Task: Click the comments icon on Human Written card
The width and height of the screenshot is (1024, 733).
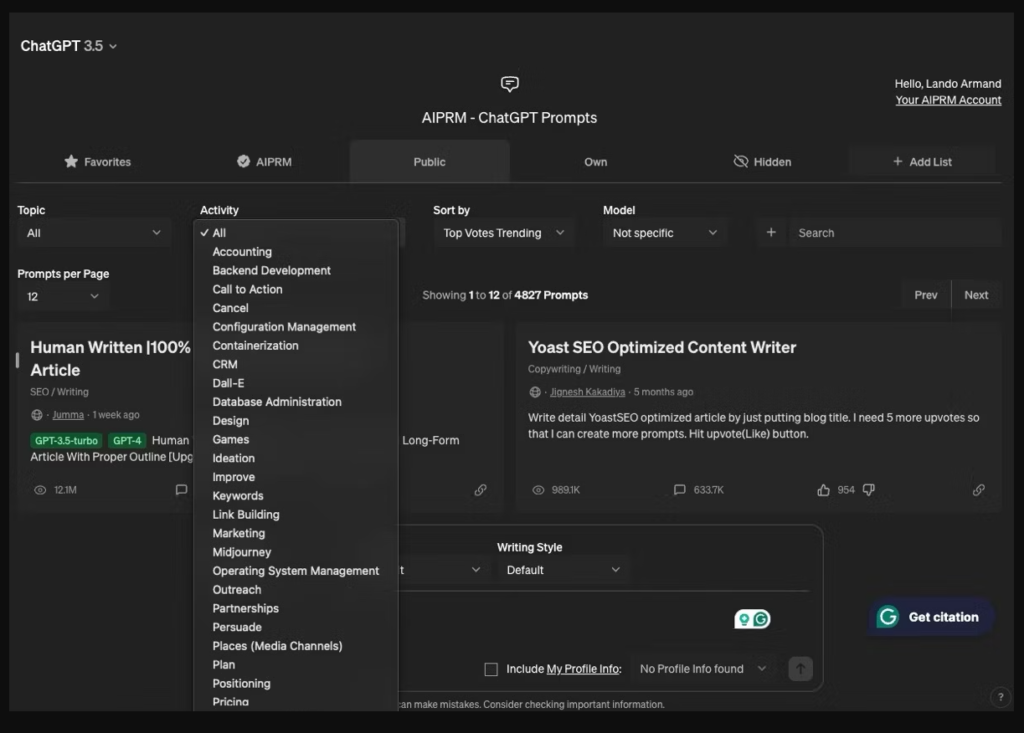Action: tap(181, 490)
